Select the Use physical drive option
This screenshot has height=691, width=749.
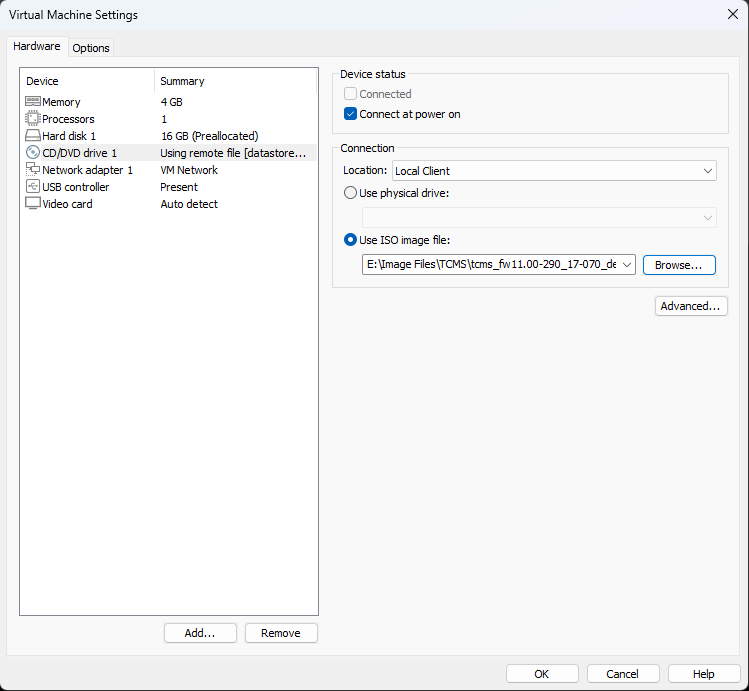351,193
